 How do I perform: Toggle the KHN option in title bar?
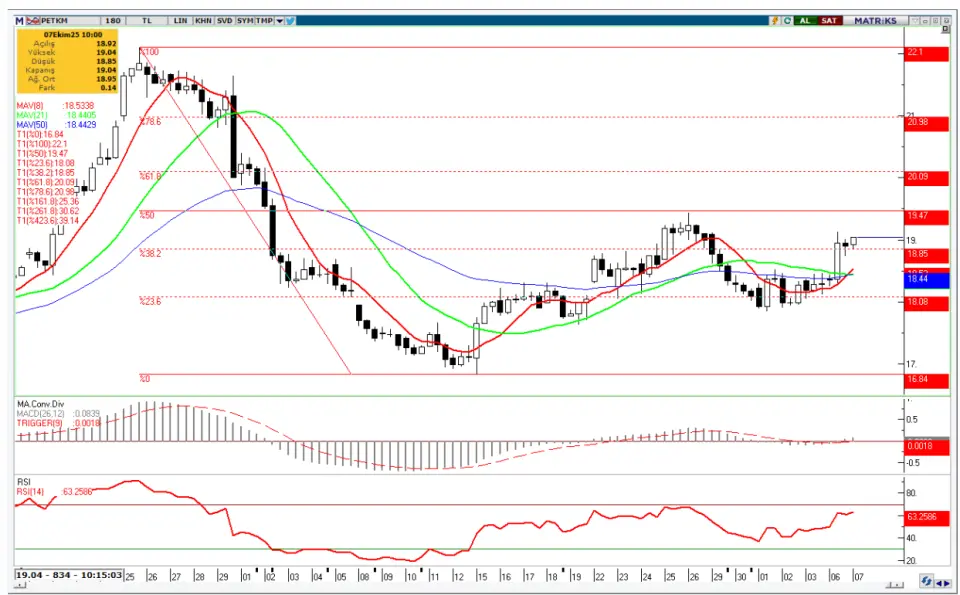(x=203, y=20)
